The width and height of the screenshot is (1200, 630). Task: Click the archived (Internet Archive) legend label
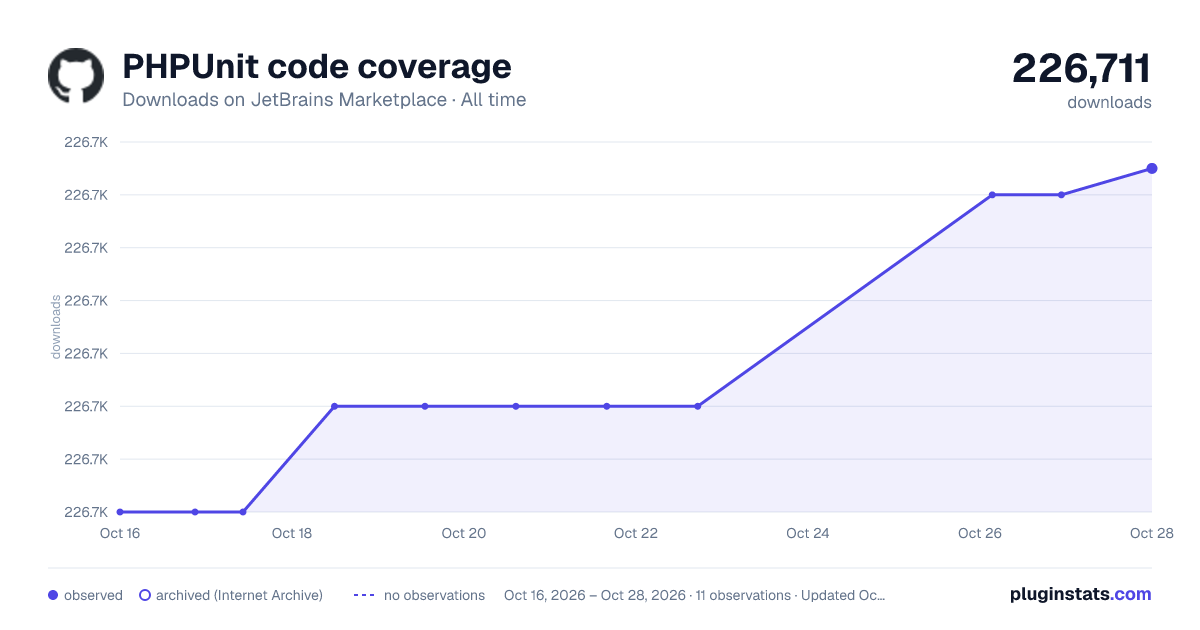[x=239, y=595]
